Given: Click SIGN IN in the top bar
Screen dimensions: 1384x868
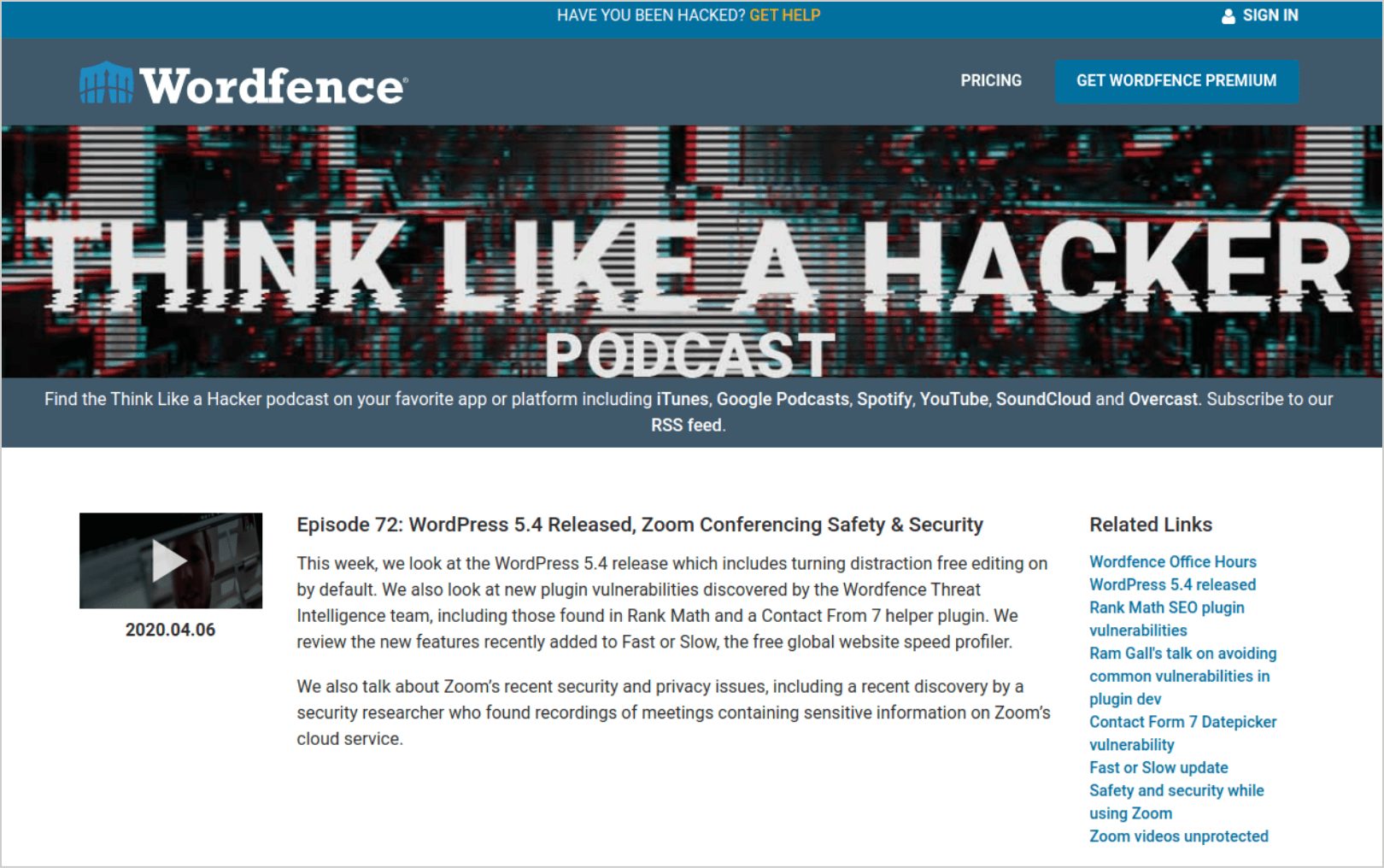Looking at the screenshot, I should [1270, 15].
